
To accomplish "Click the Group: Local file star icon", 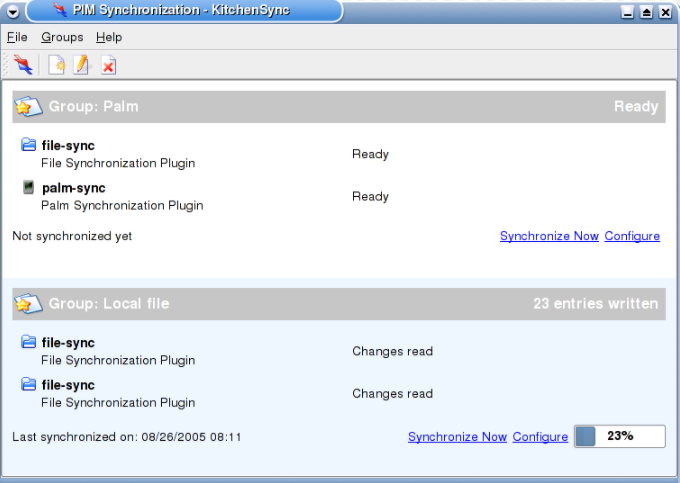I will (x=29, y=303).
